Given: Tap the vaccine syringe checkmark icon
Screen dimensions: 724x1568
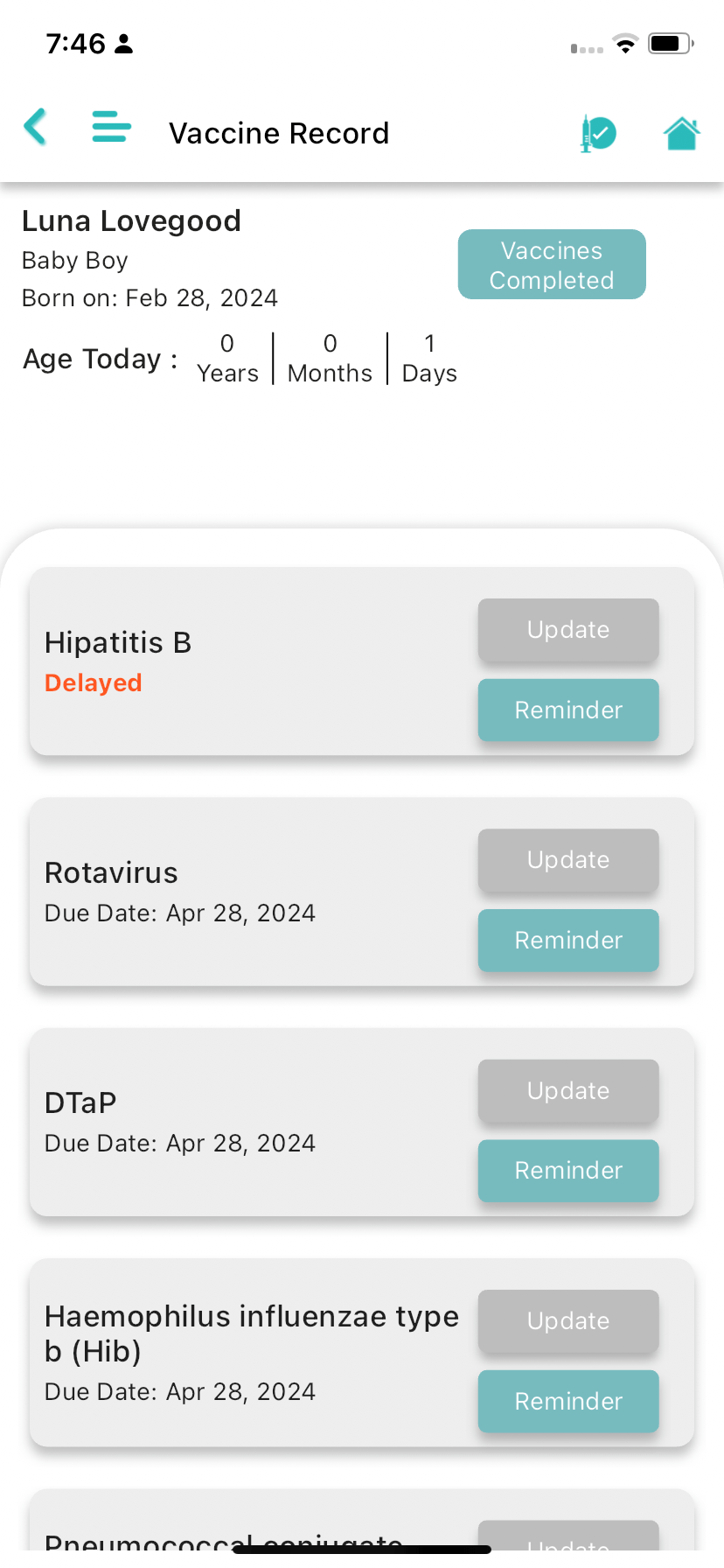Looking at the screenshot, I should point(598,134).
